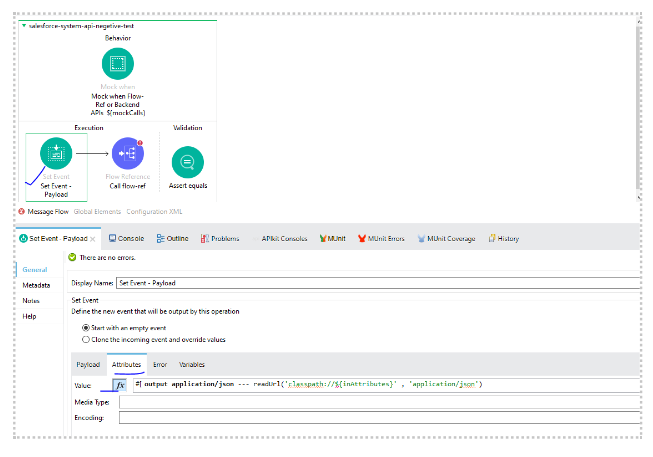653x457 pixels.
Task: Switch to the Variables sub-tab
Action: coord(192,365)
